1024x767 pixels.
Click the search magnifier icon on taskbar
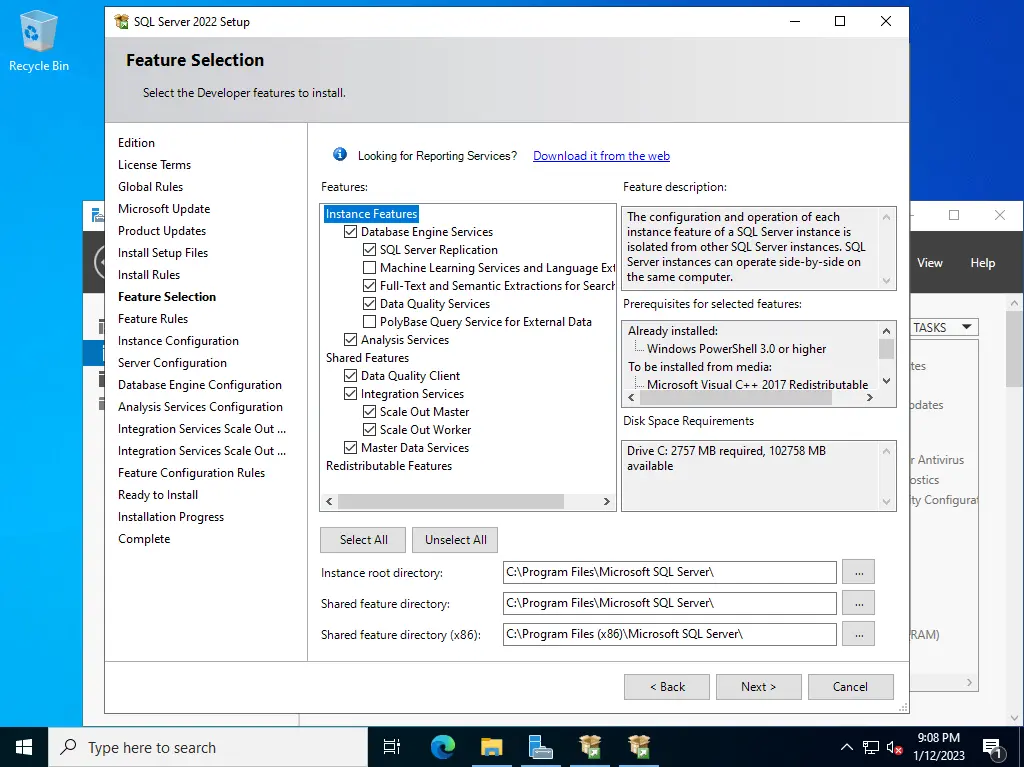68,747
